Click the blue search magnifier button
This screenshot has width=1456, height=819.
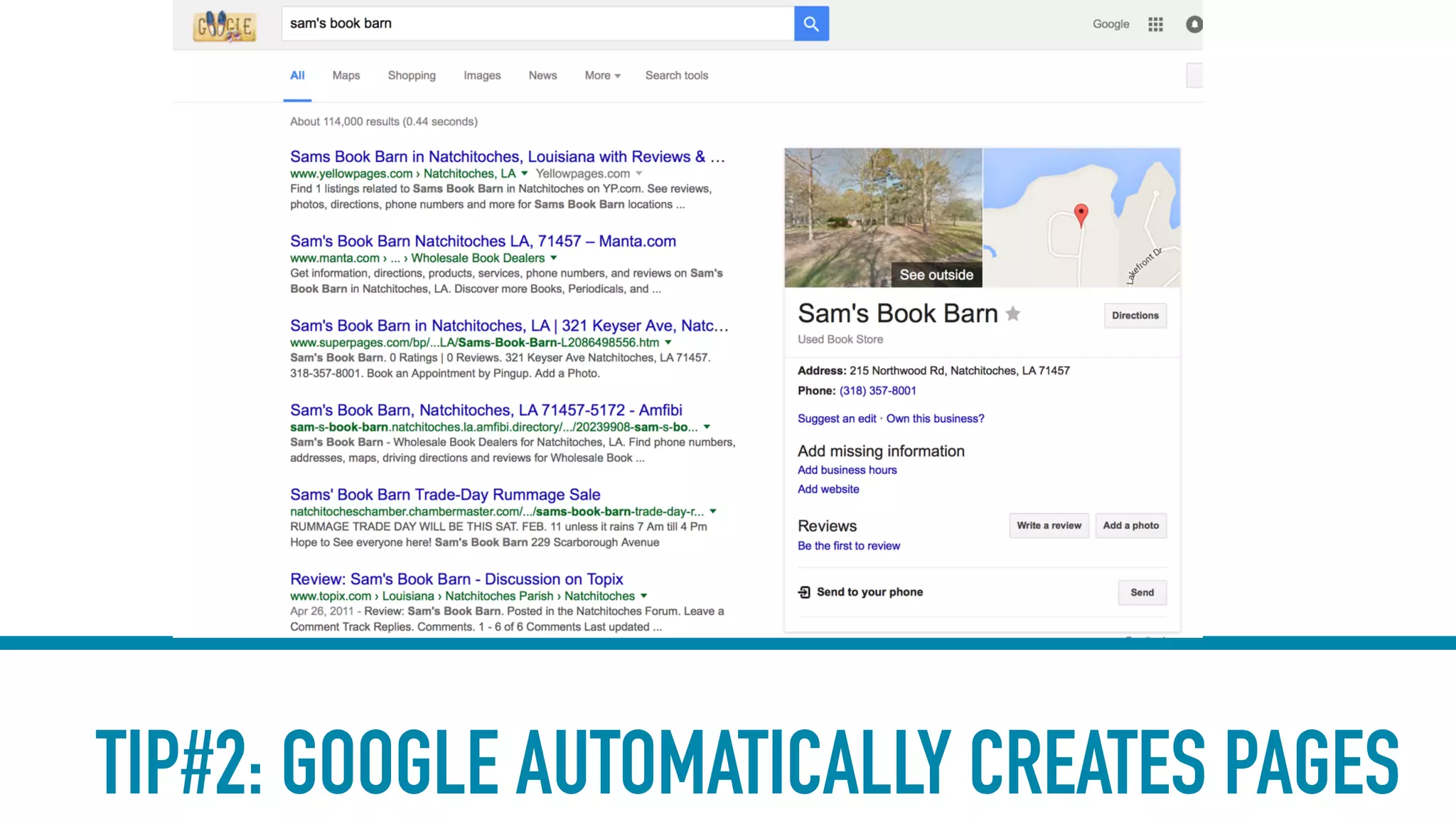pyautogui.click(x=811, y=23)
